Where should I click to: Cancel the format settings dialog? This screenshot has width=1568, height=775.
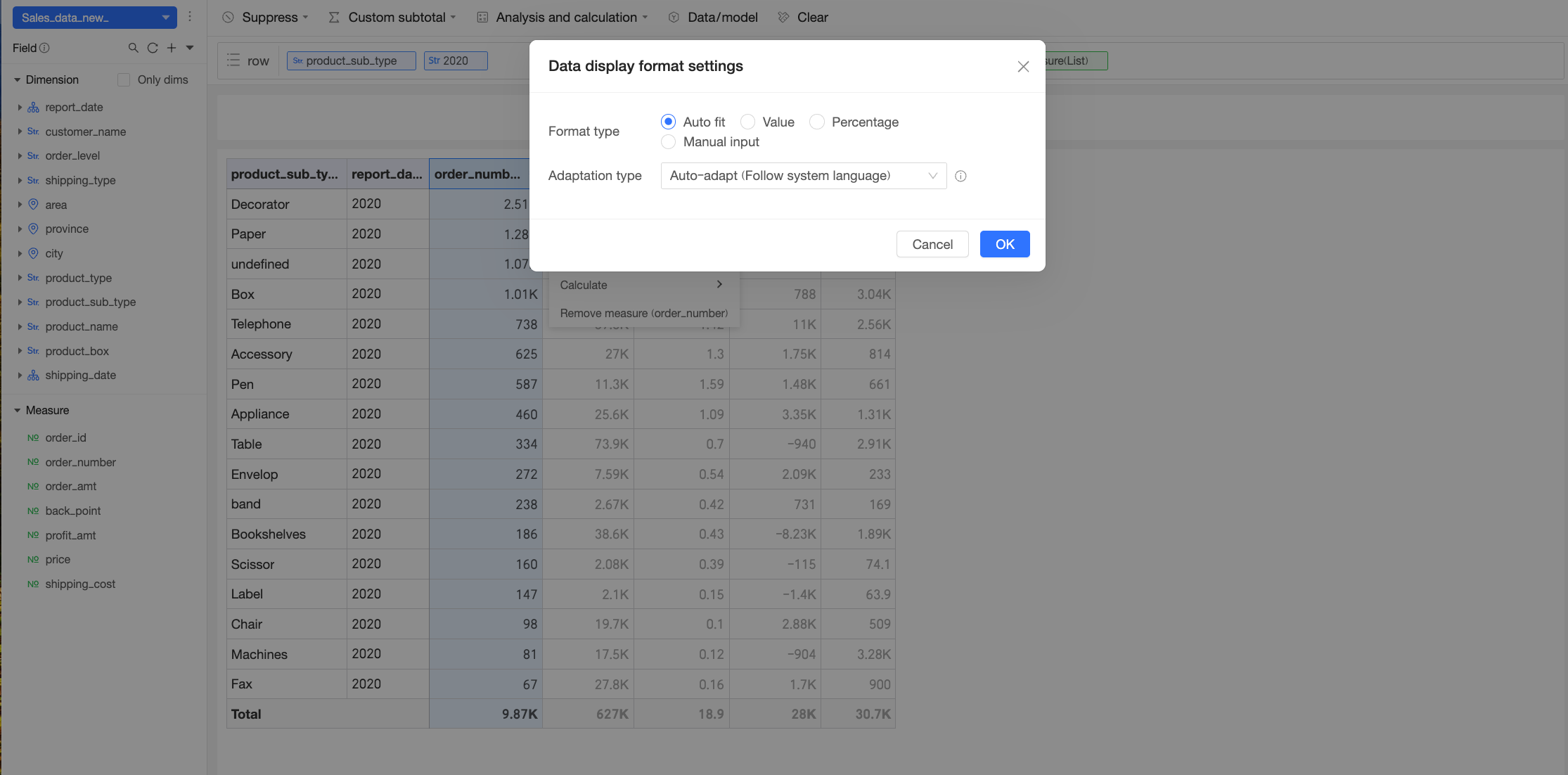(x=932, y=244)
